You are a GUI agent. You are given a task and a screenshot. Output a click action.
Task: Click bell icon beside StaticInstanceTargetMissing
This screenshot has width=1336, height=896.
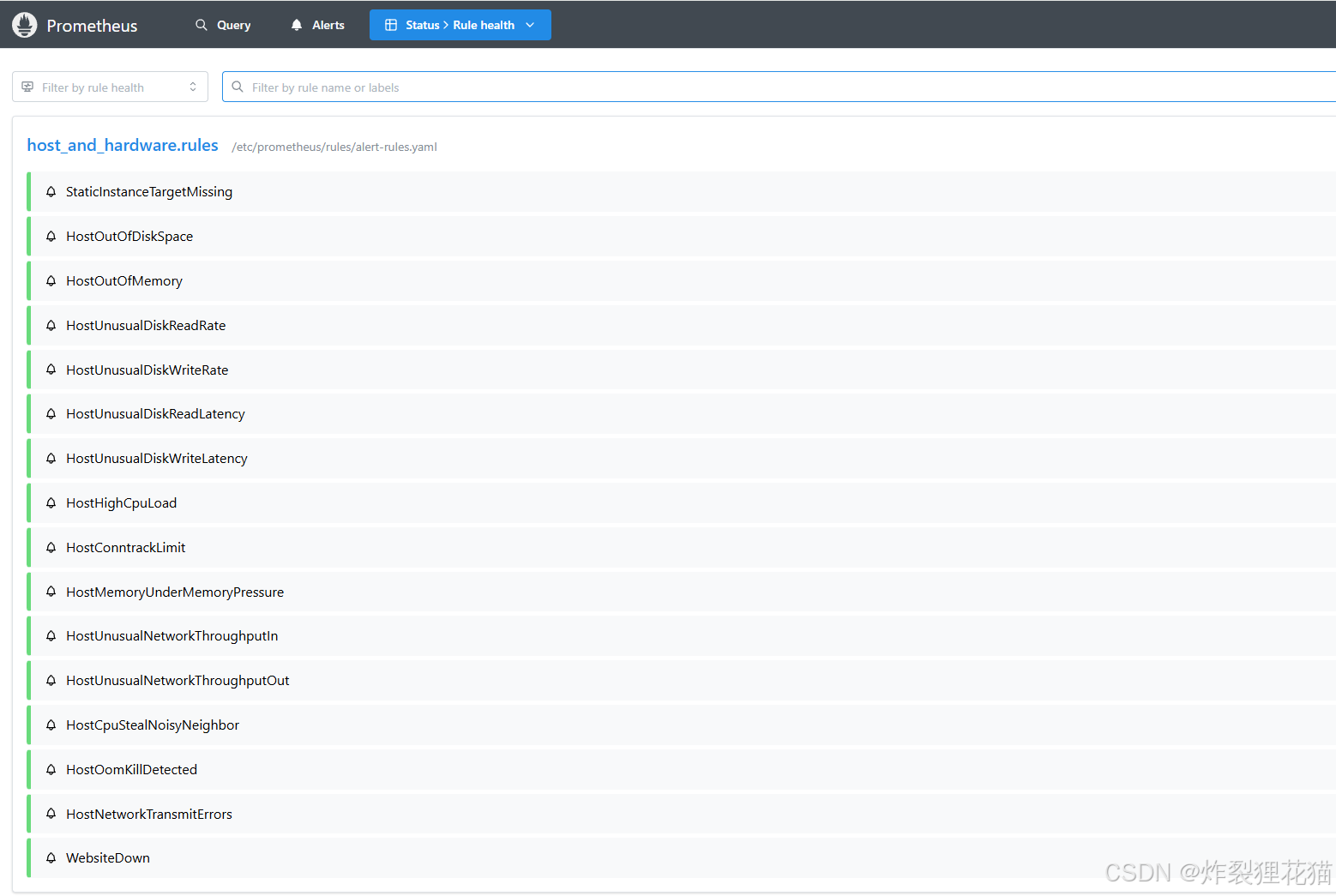[51, 192]
